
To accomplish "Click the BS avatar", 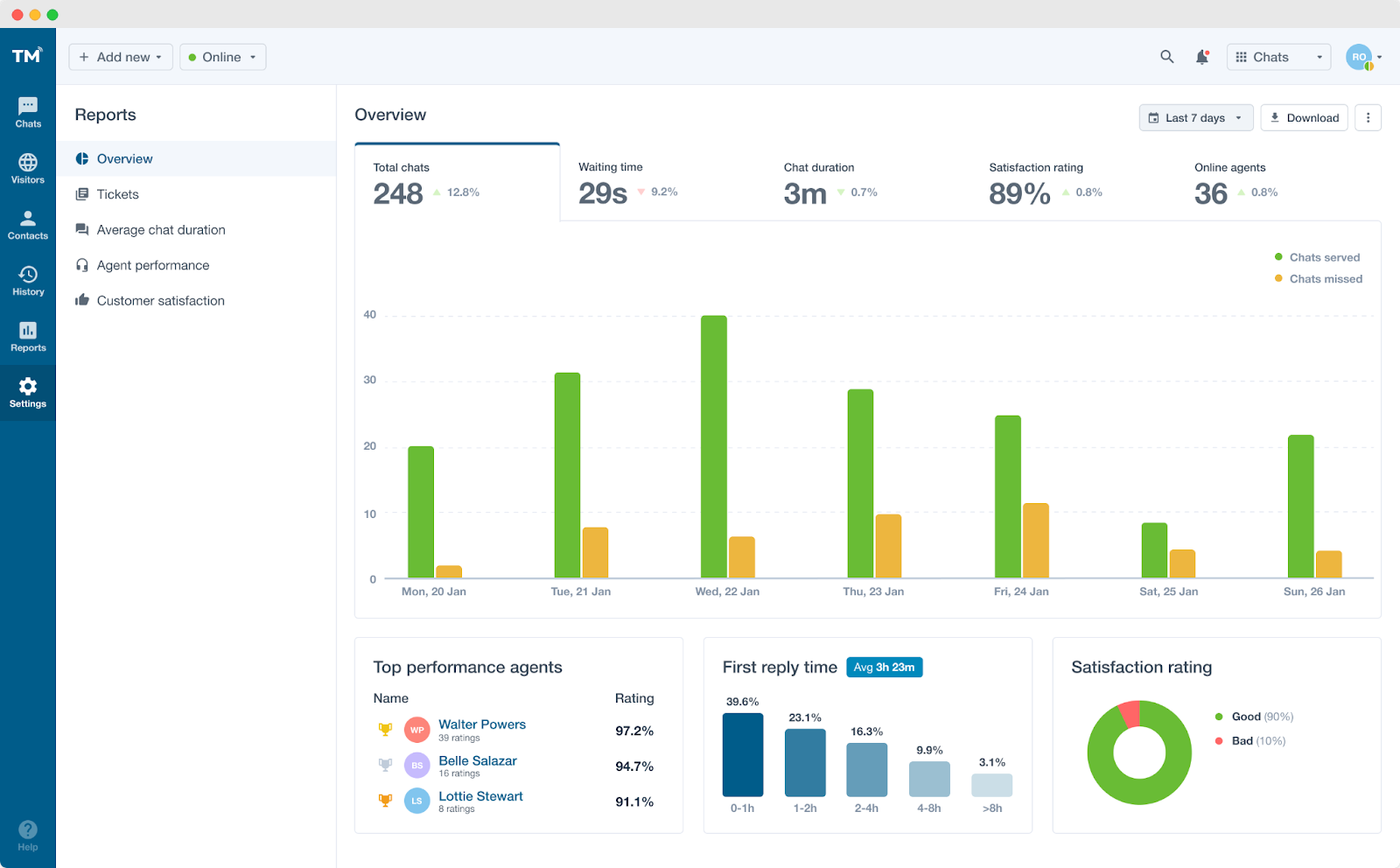I will click(x=417, y=765).
